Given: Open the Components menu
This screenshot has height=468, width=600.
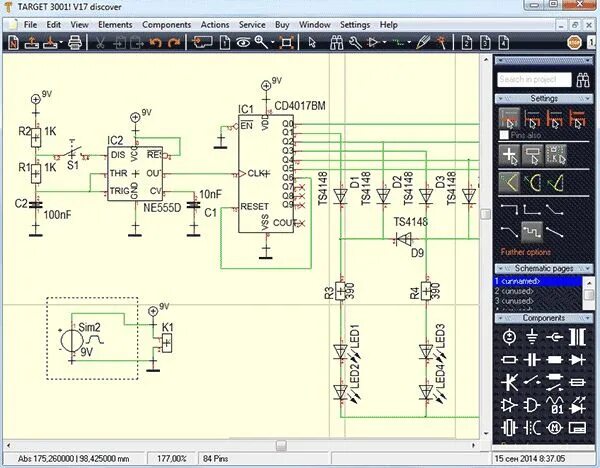Looking at the screenshot, I should [x=166, y=23].
